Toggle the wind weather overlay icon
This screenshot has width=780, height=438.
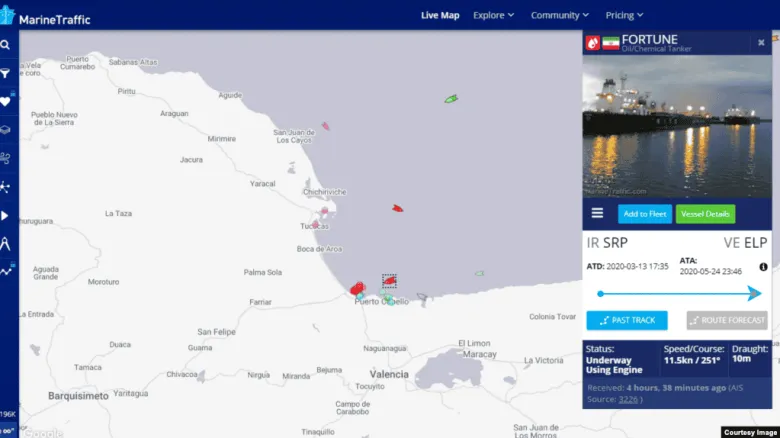(x=6, y=157)
